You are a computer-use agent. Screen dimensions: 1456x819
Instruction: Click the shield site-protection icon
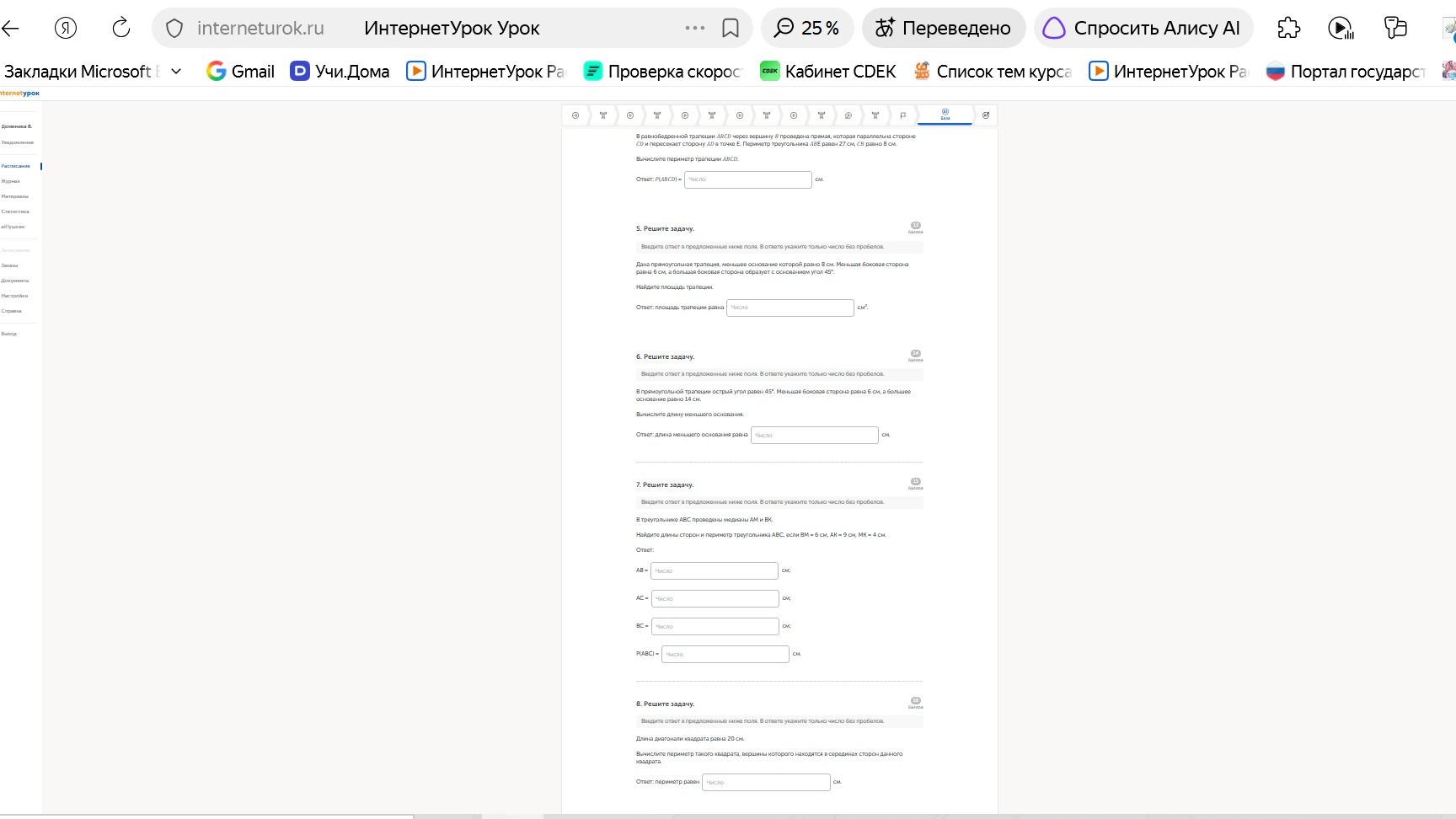tap(174, 29)
